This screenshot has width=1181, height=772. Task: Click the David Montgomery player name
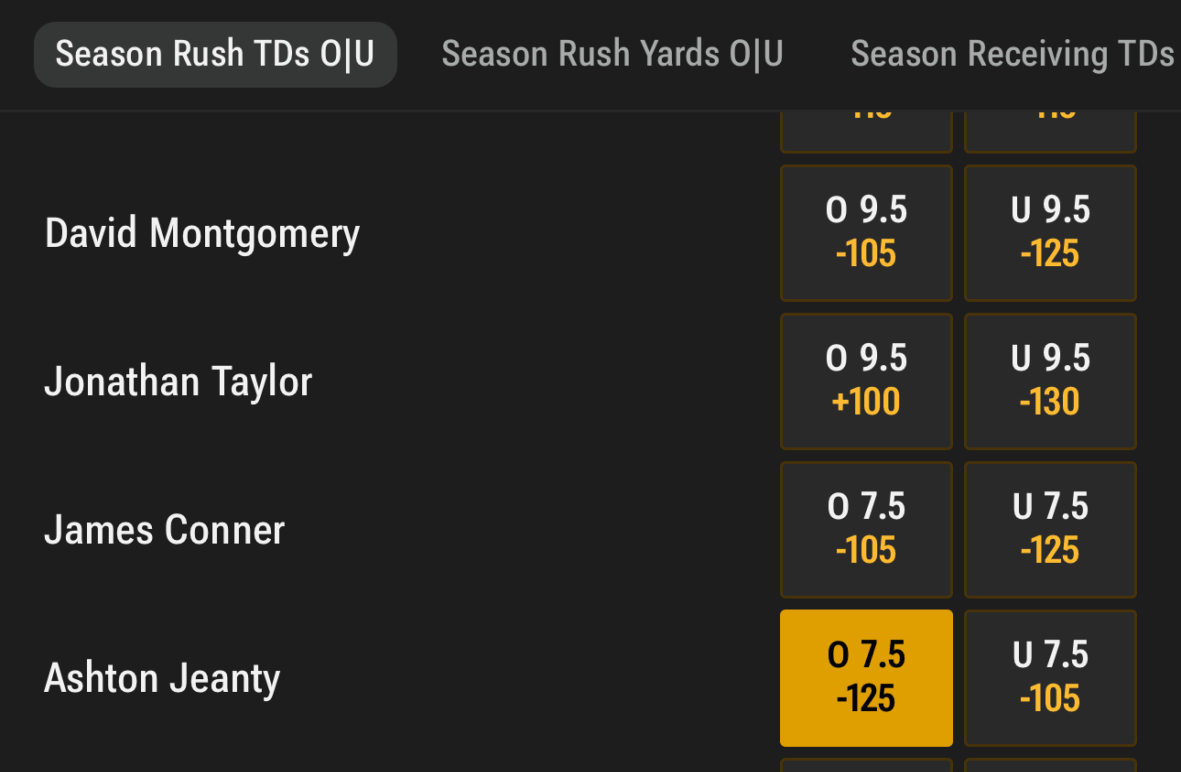click(x=202, y=233)
